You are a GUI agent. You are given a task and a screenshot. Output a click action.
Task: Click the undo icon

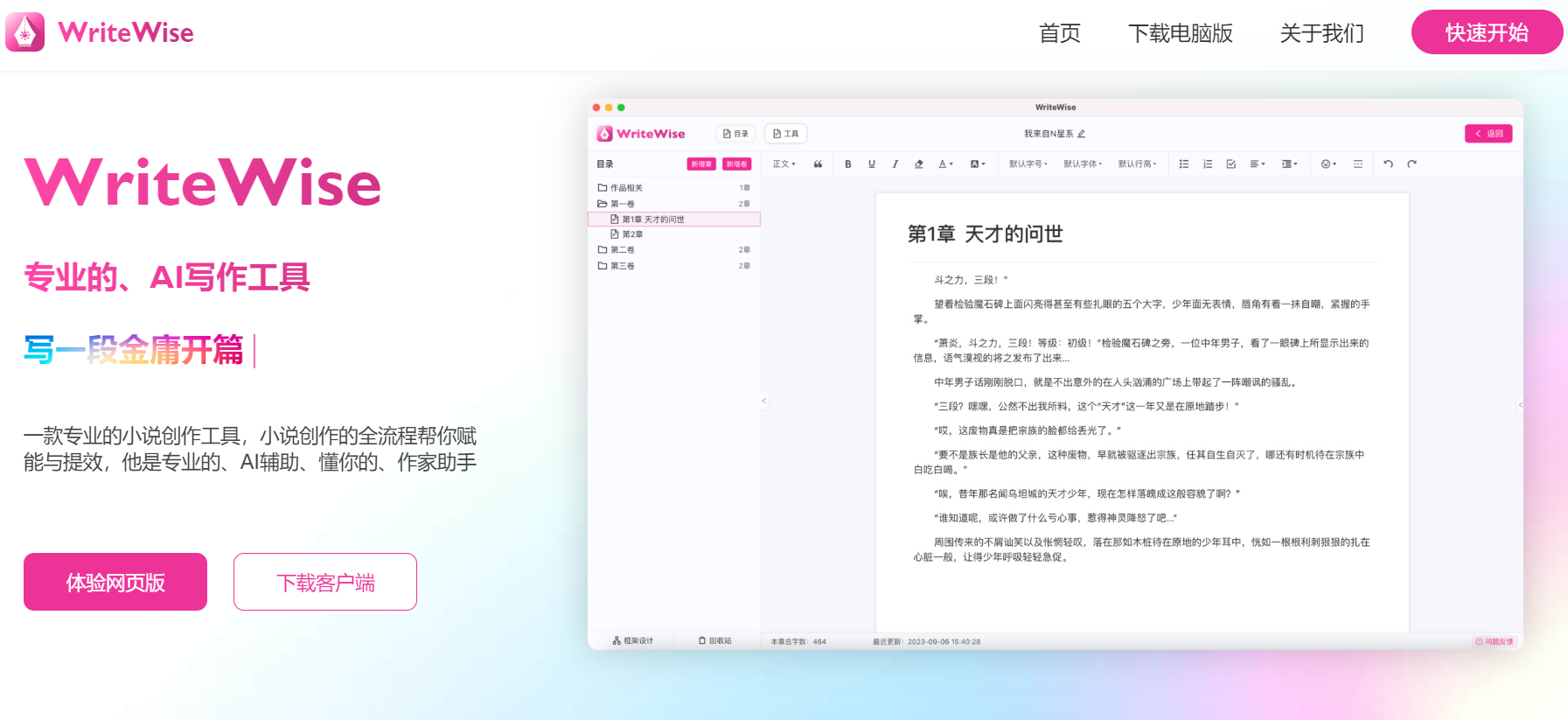pos(1388,164)
